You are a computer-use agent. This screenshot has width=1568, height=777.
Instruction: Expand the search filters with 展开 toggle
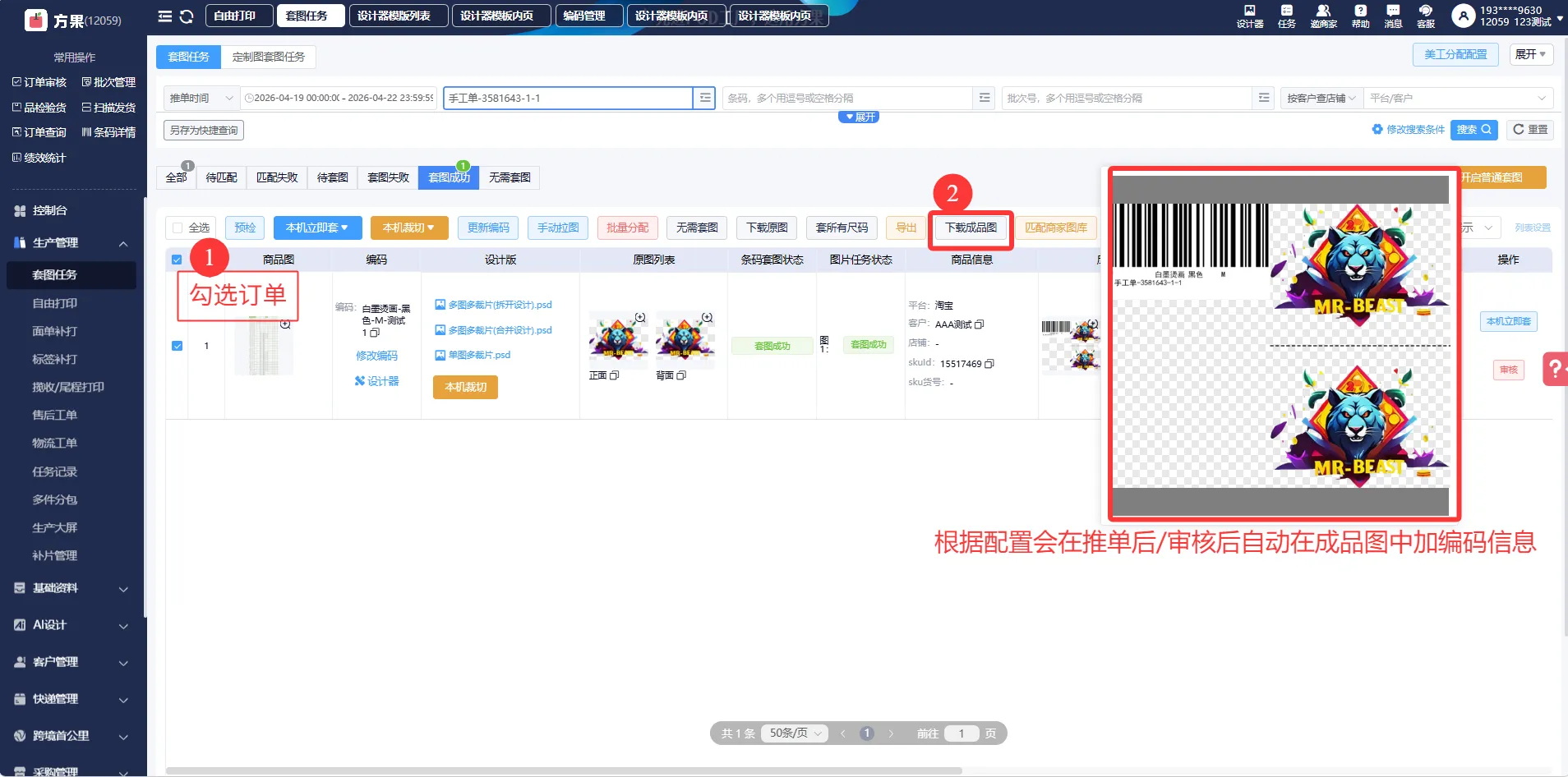click(859, 117)
